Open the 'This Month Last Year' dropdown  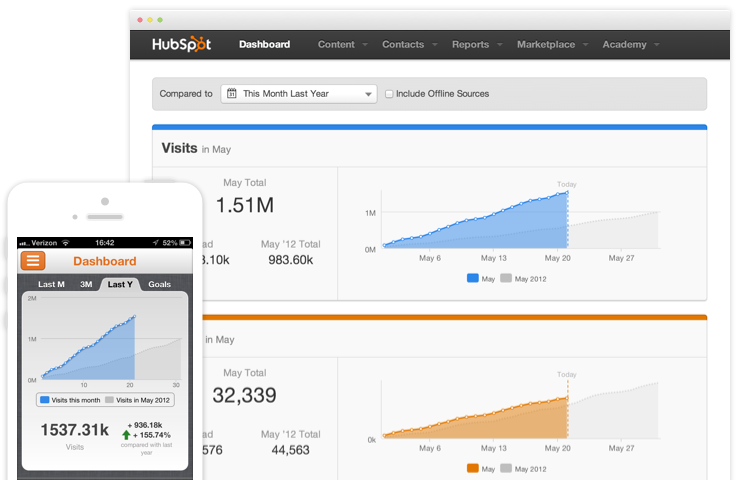click(299, 94)
